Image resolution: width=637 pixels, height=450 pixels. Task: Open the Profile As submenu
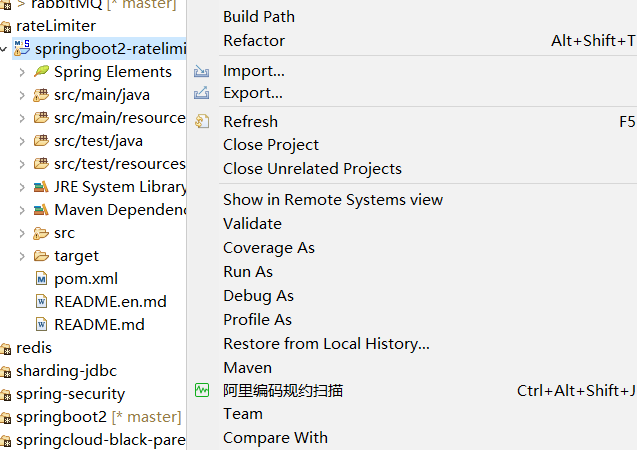click(x=258, y=320)
